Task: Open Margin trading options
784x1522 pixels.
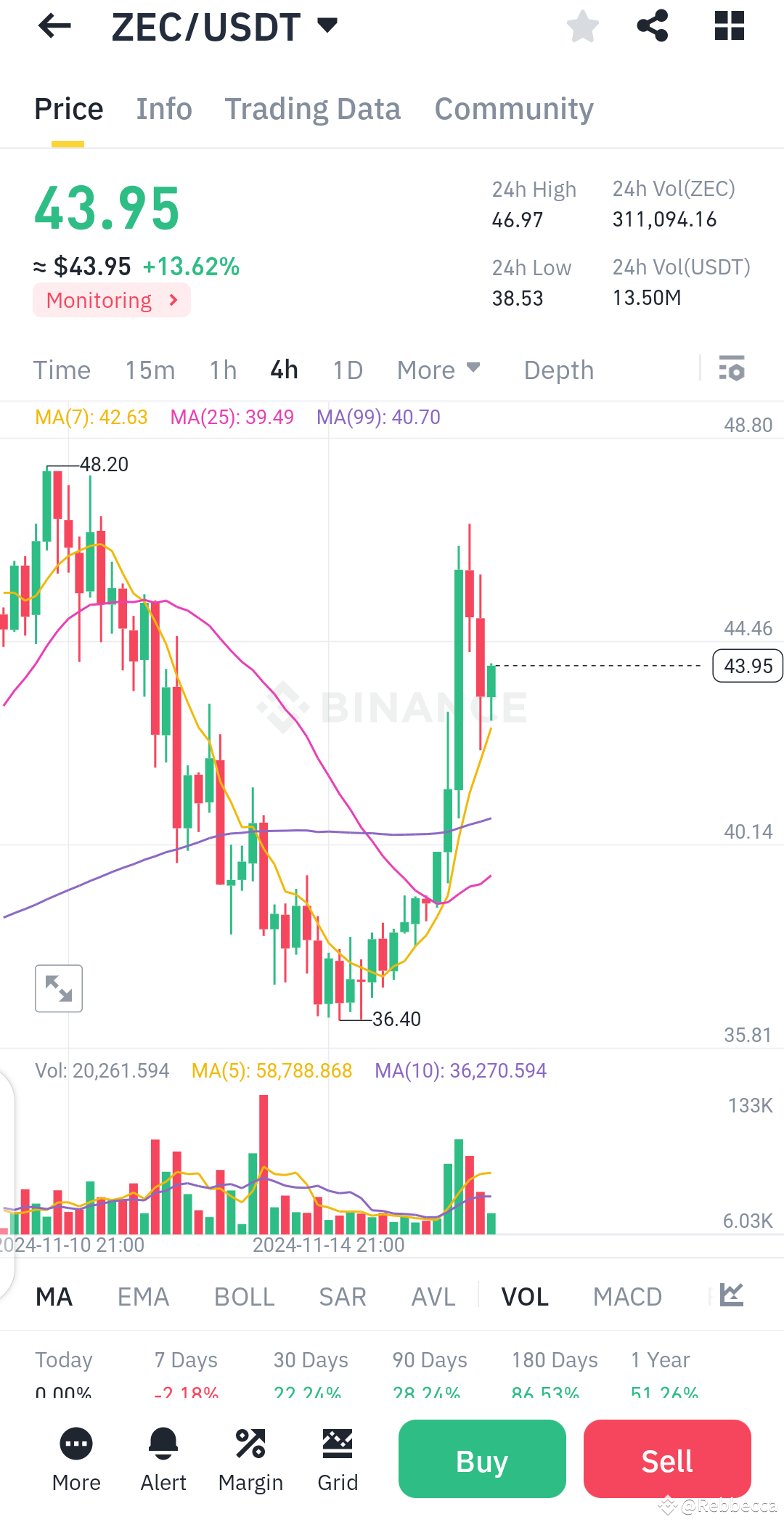Action: pyautogui.click(x=250, y=1460)
